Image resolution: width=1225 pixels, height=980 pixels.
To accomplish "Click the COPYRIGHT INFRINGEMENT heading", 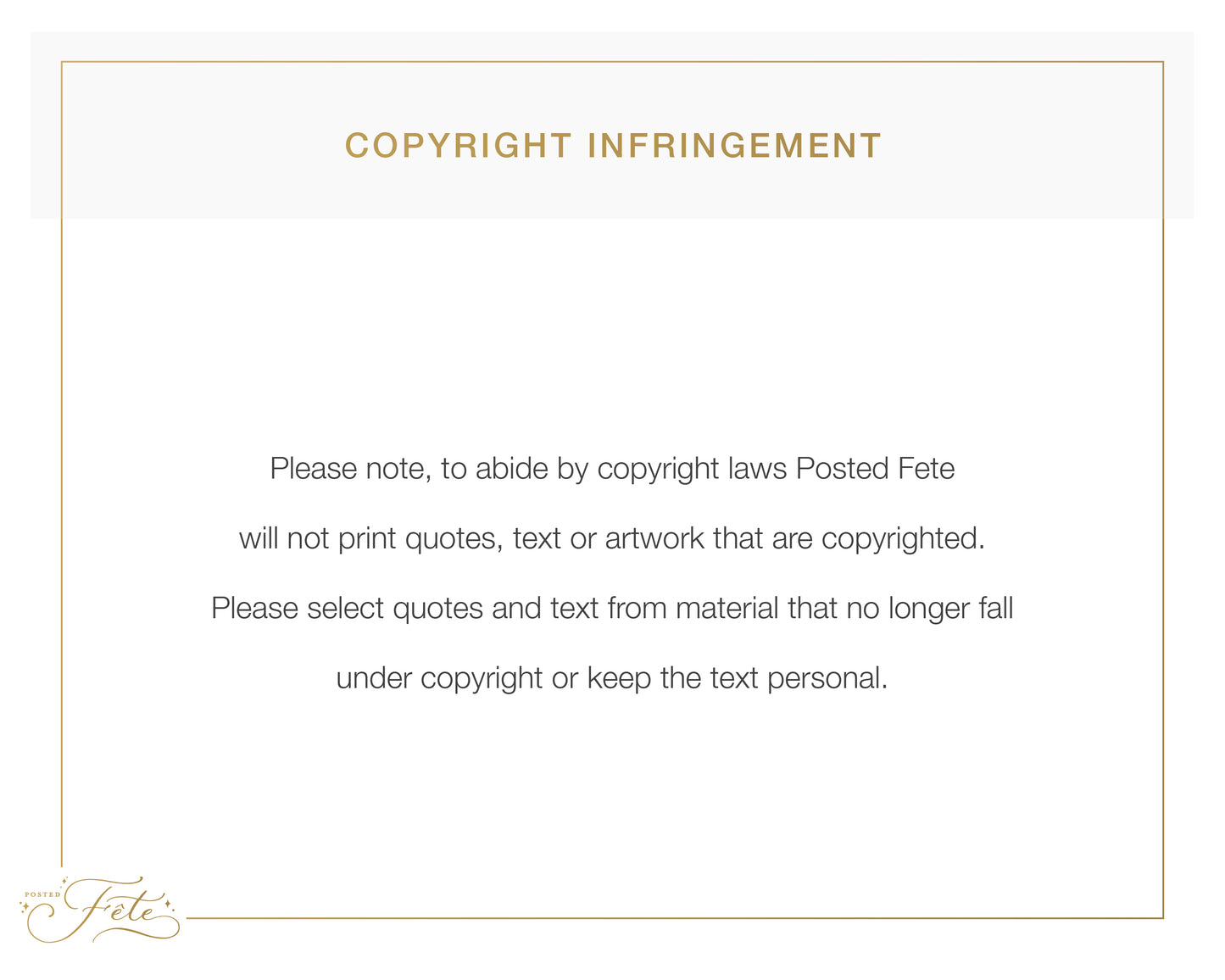I will click(613, 146).
